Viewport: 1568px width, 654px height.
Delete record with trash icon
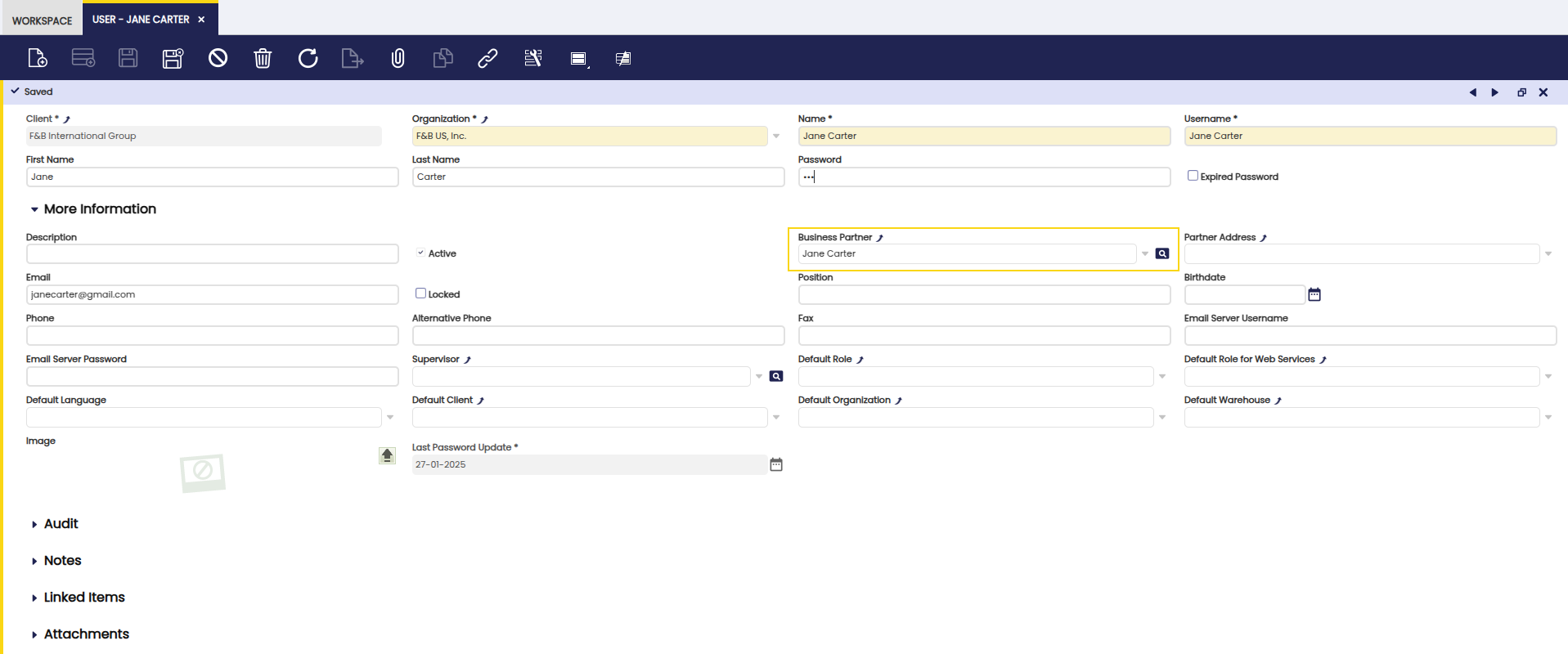tap(263, 58)
